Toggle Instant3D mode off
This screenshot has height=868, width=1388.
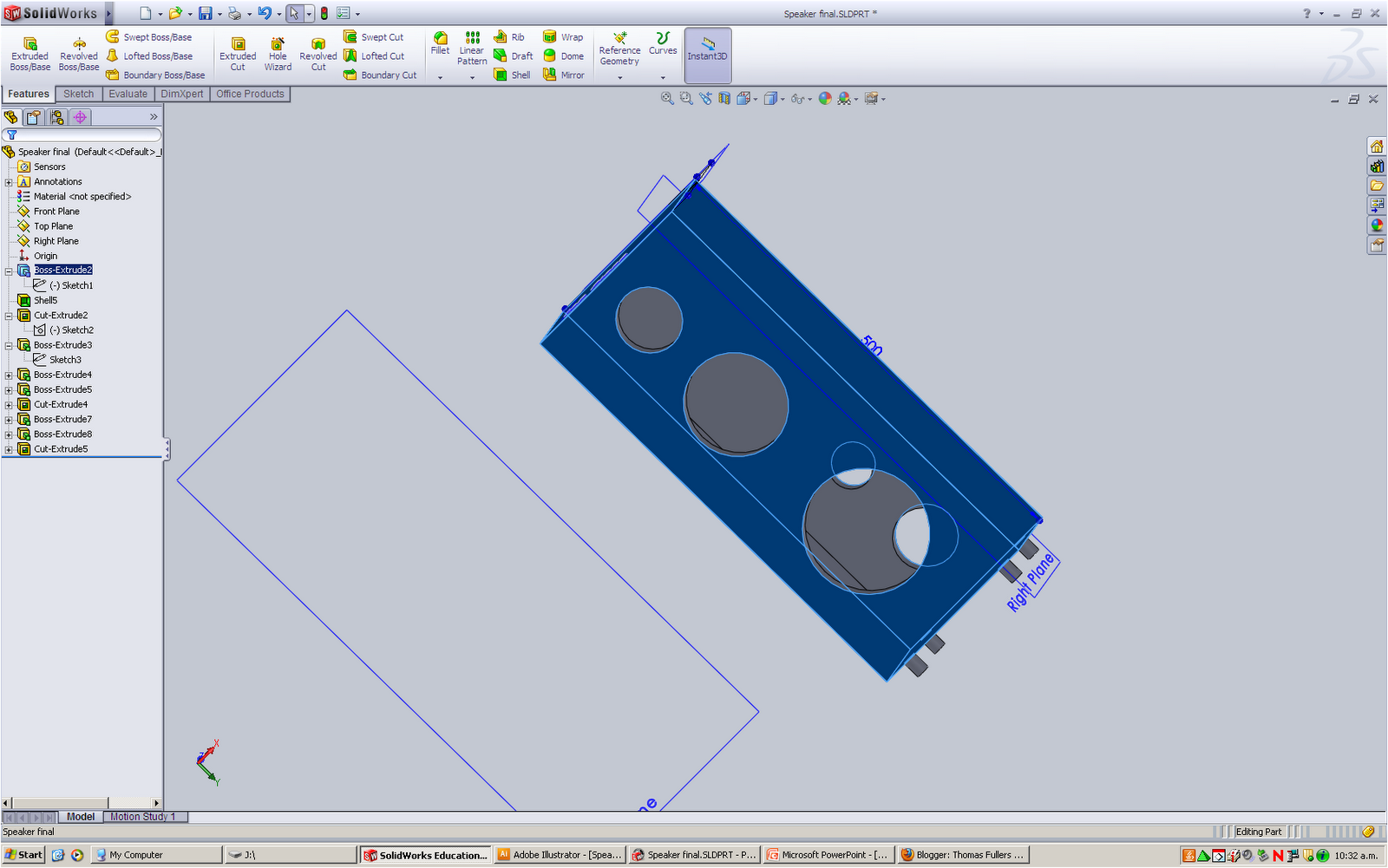[707, 55]
